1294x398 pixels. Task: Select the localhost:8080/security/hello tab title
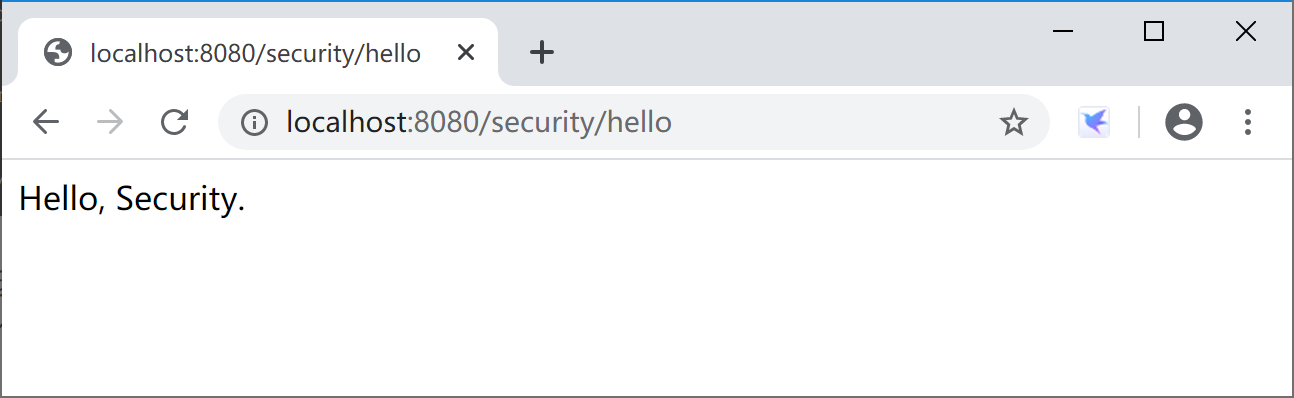pos(255,53)
